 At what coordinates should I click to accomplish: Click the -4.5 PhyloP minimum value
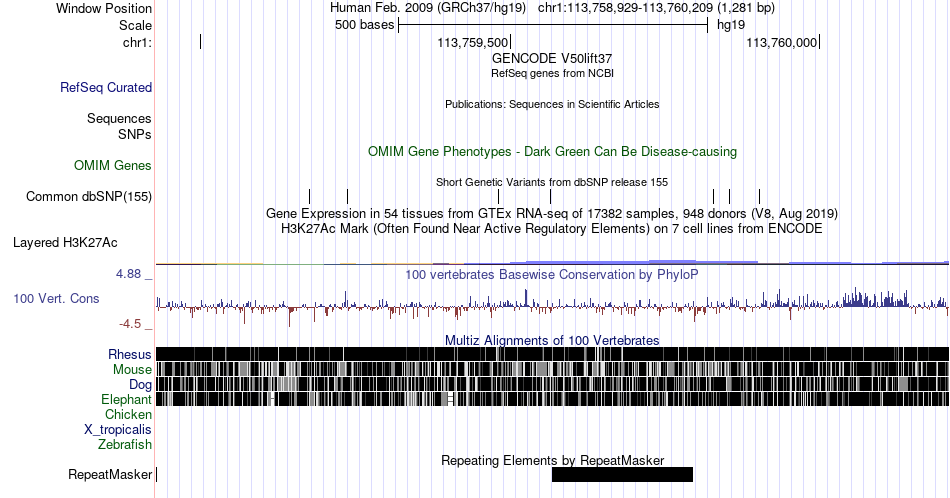click(x=130, y=324)
